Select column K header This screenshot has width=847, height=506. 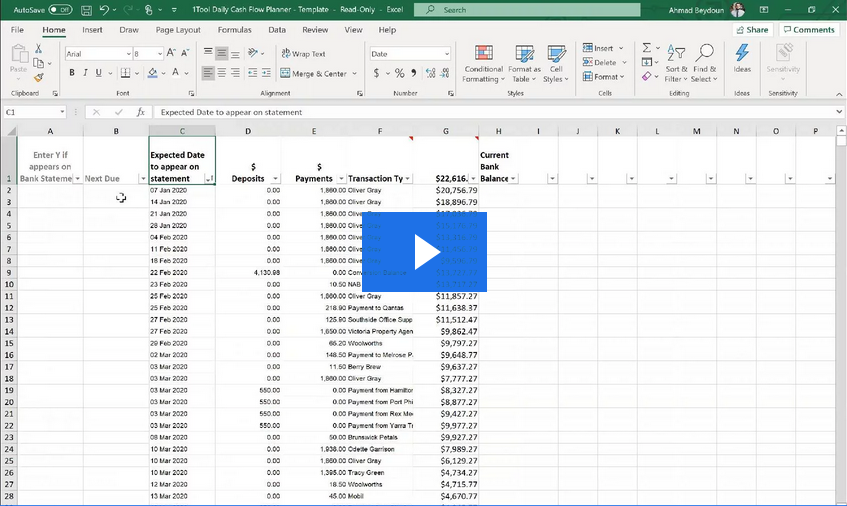(x=617, y=131)
